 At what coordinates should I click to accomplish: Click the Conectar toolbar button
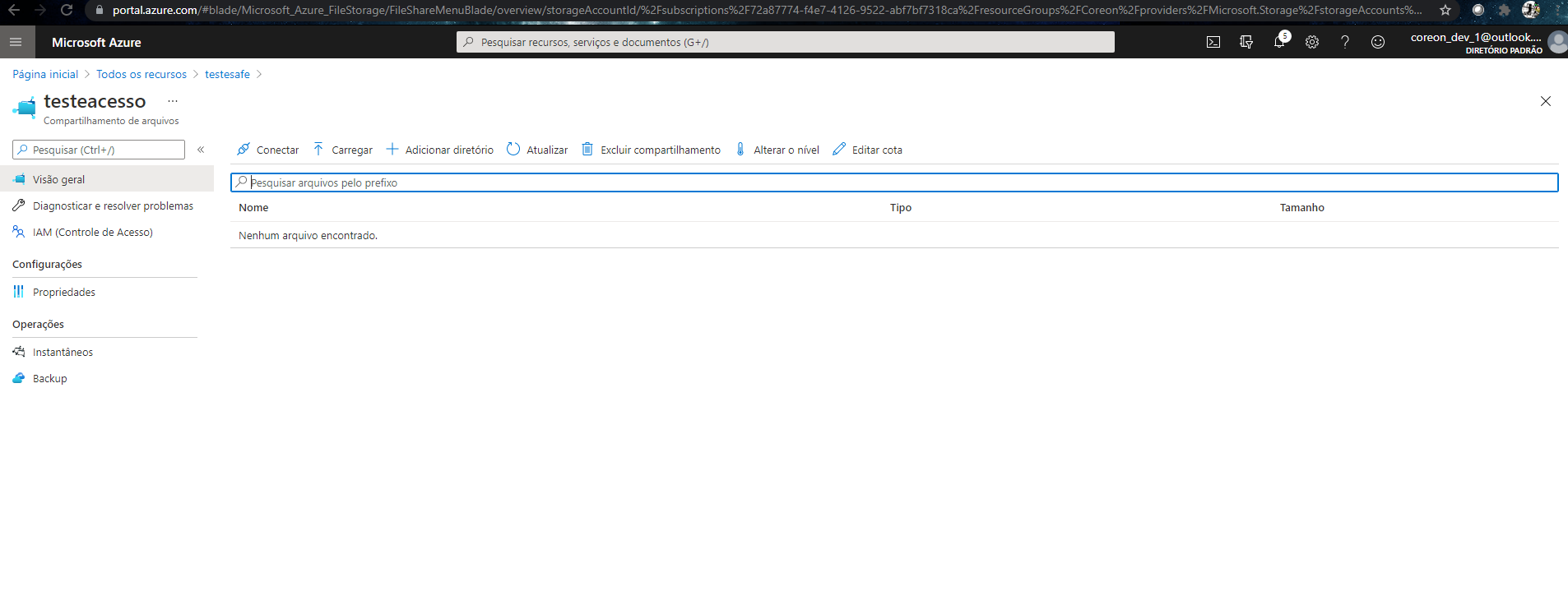click(268, 150)
